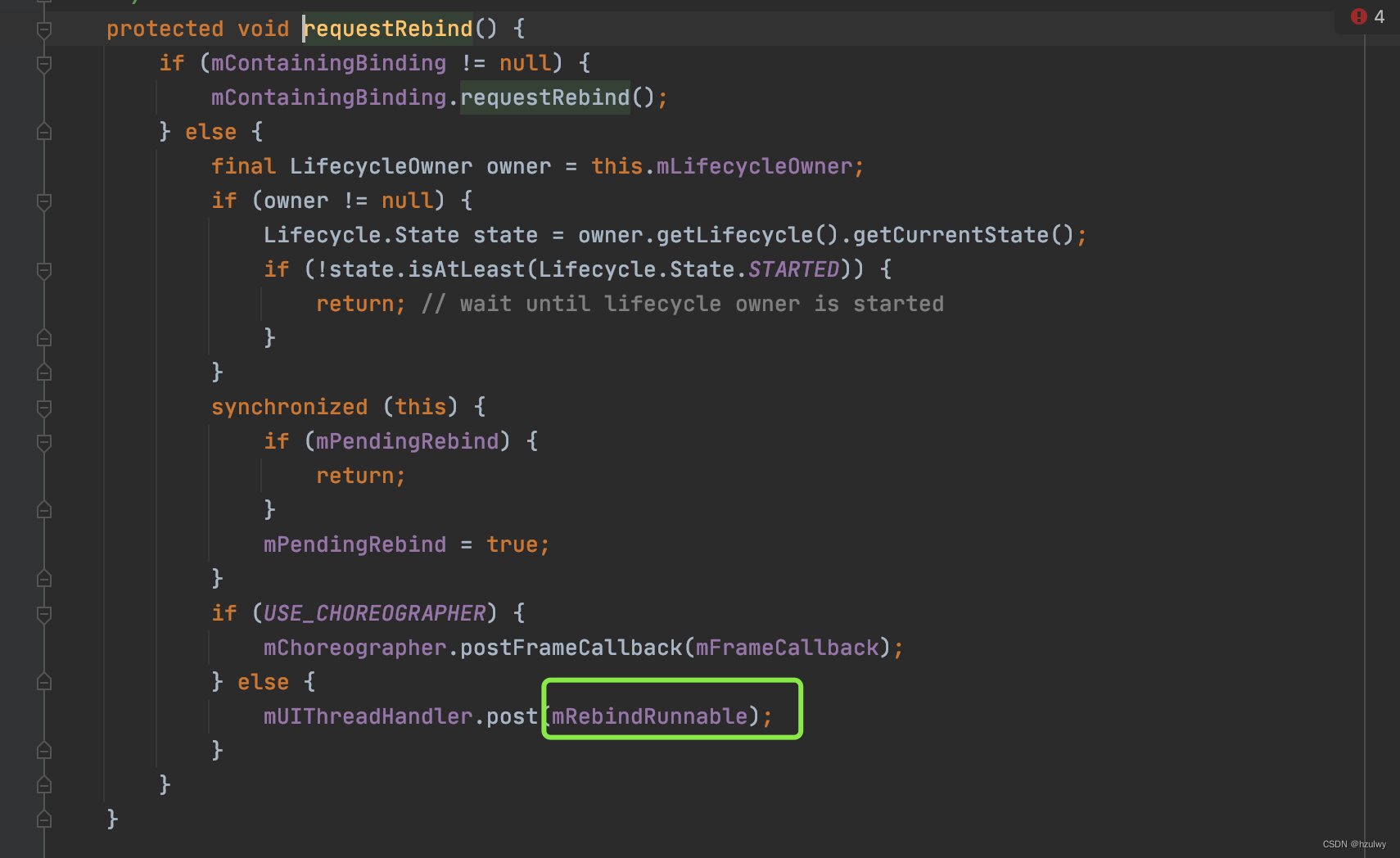
Task: Fold the 'if (!state.isAtLeast' block
Action: (44, 270)
